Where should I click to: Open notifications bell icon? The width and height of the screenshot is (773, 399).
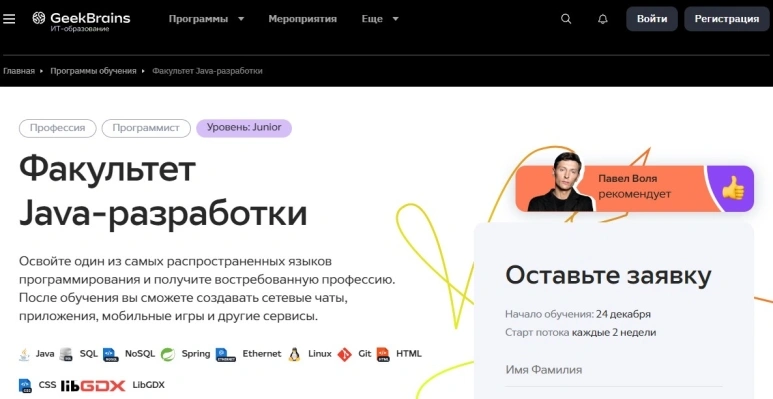(602, 19)
